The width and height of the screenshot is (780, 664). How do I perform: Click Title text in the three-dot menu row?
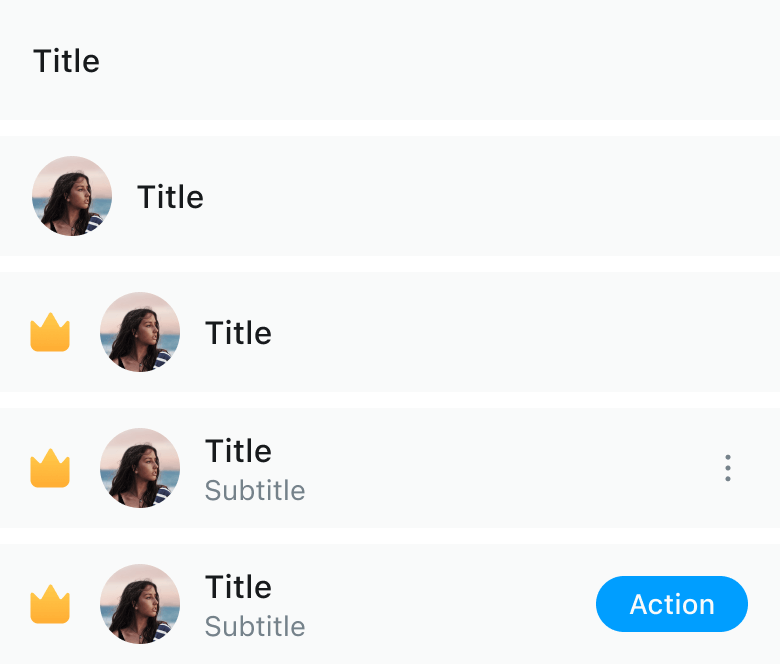238,451
